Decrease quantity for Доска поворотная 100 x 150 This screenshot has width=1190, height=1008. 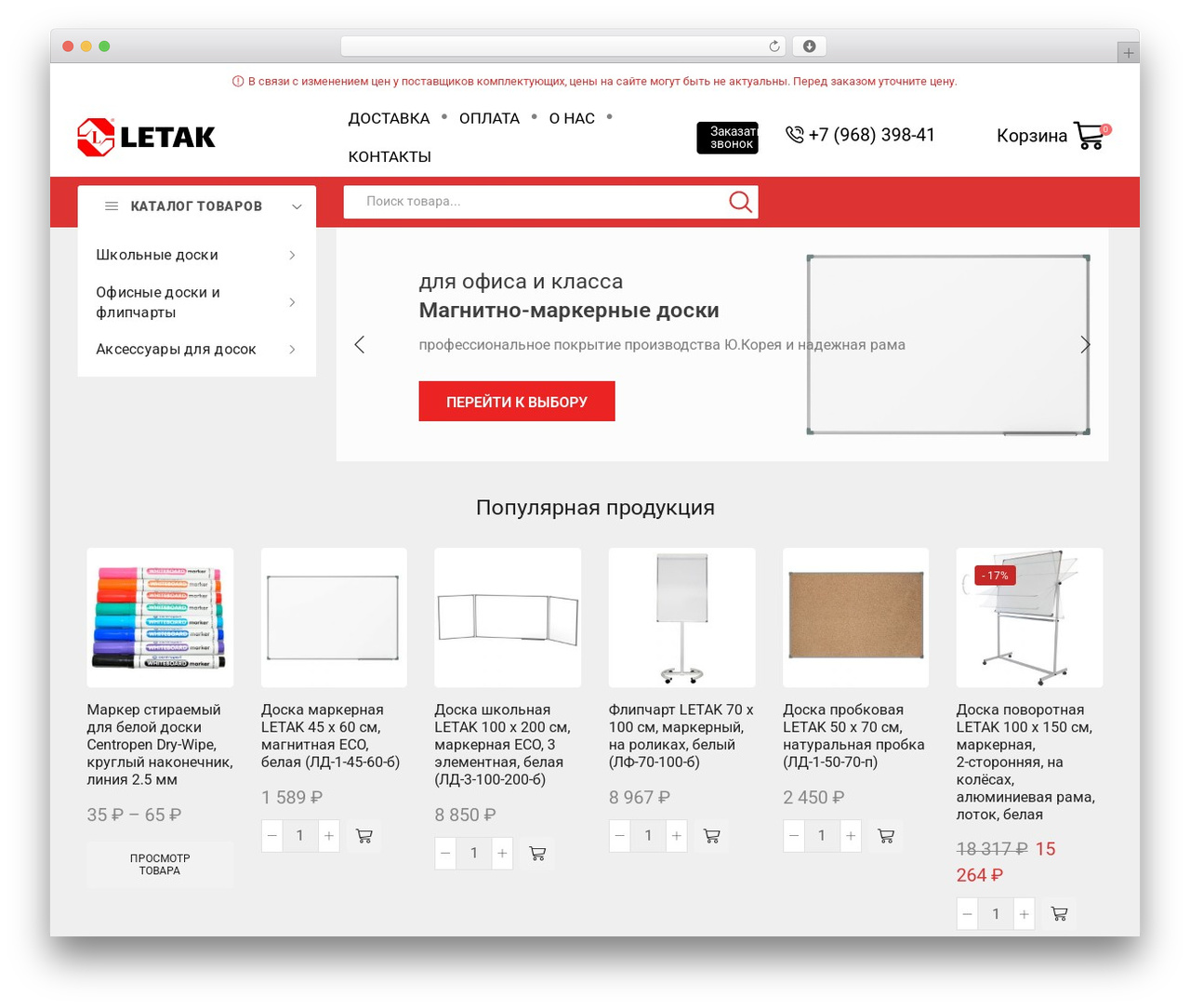click(967, 914)
